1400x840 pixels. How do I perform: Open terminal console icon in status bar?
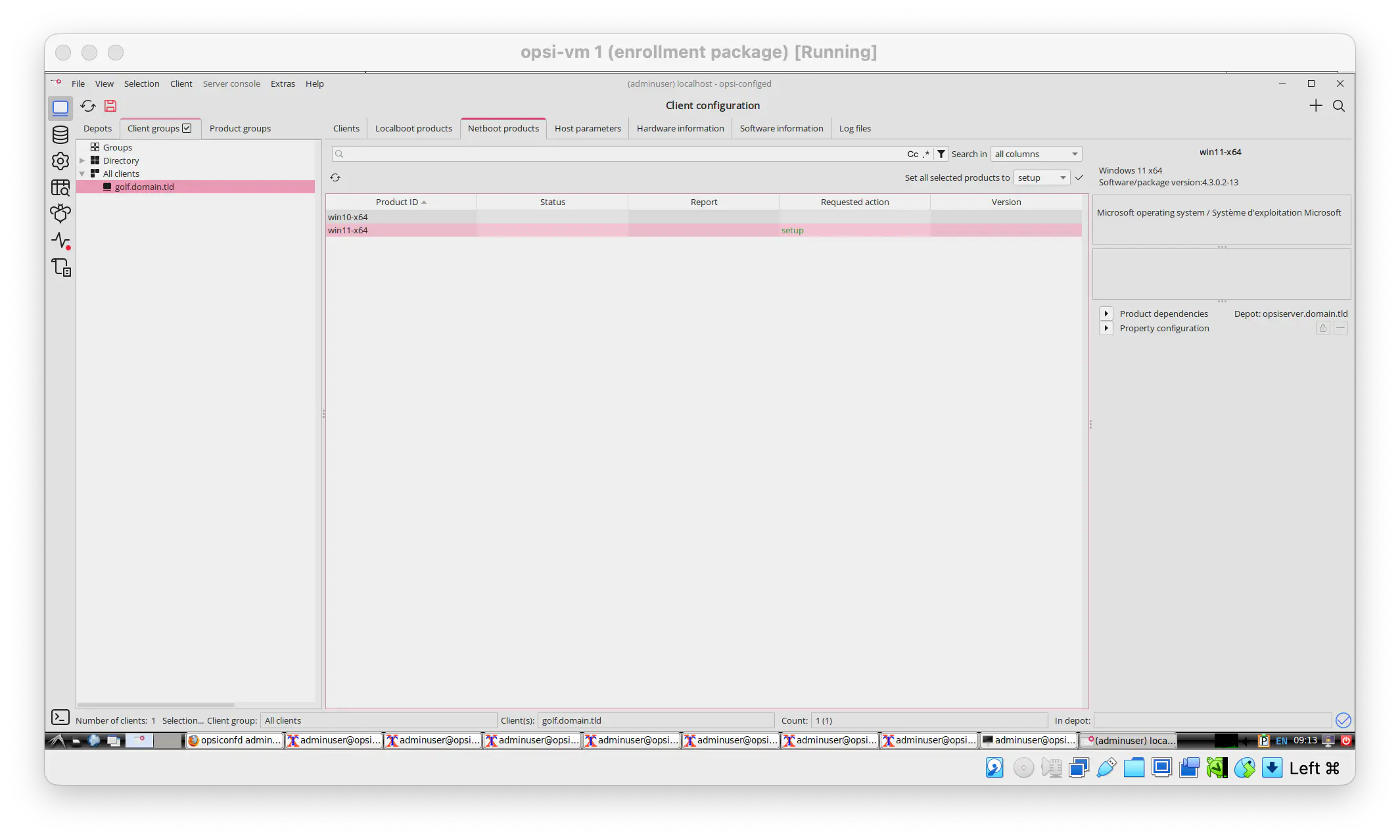pos(60,717)
